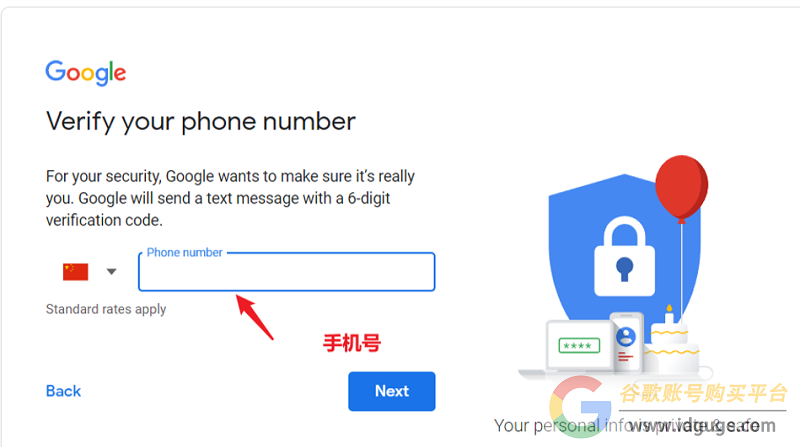The height and width of the screenshot is (447, 800).
Task: Click the red 手机号 annotation text
Action: (352, 343)
